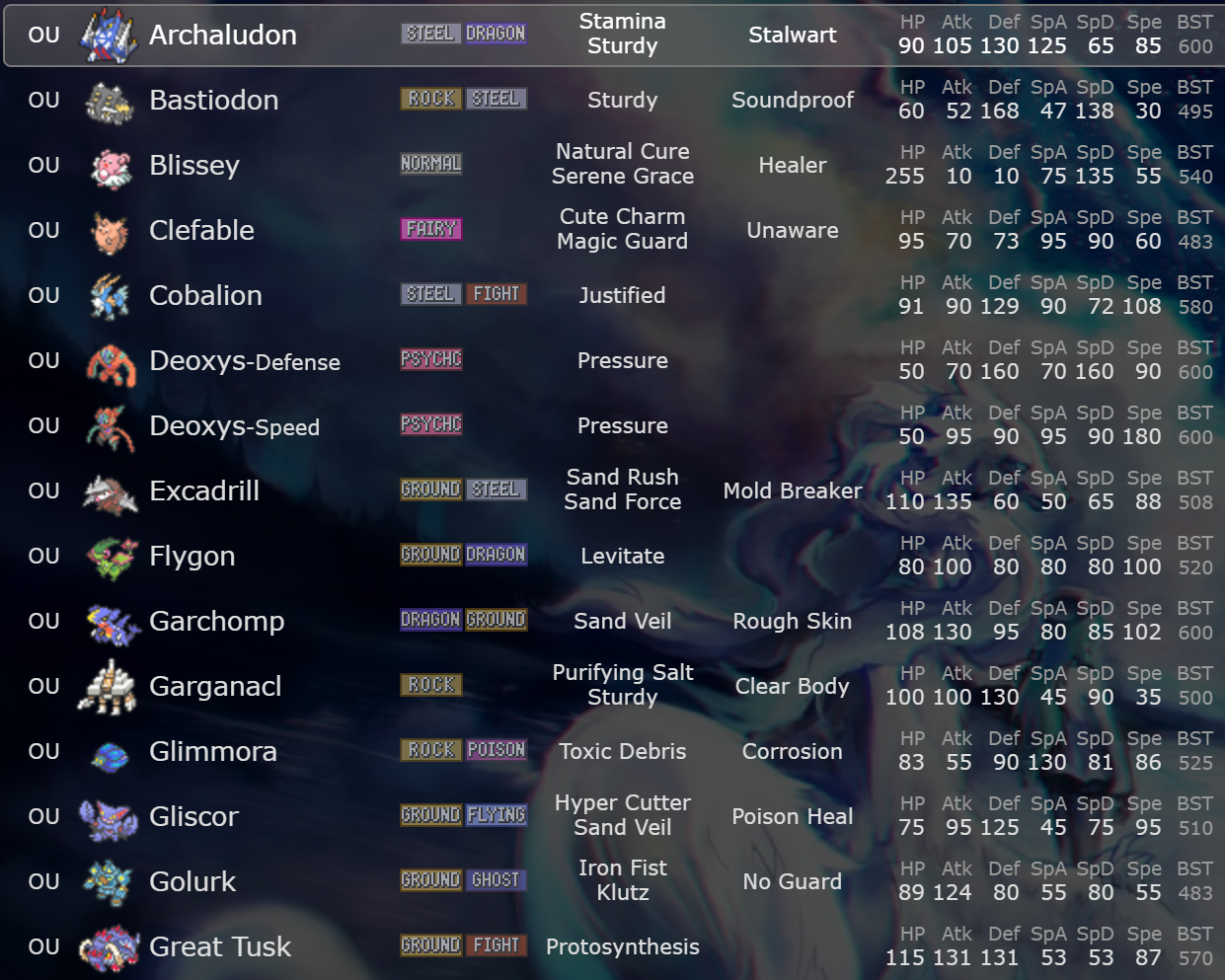Click Blissey's NORMAL type badge

click(431, 164)
